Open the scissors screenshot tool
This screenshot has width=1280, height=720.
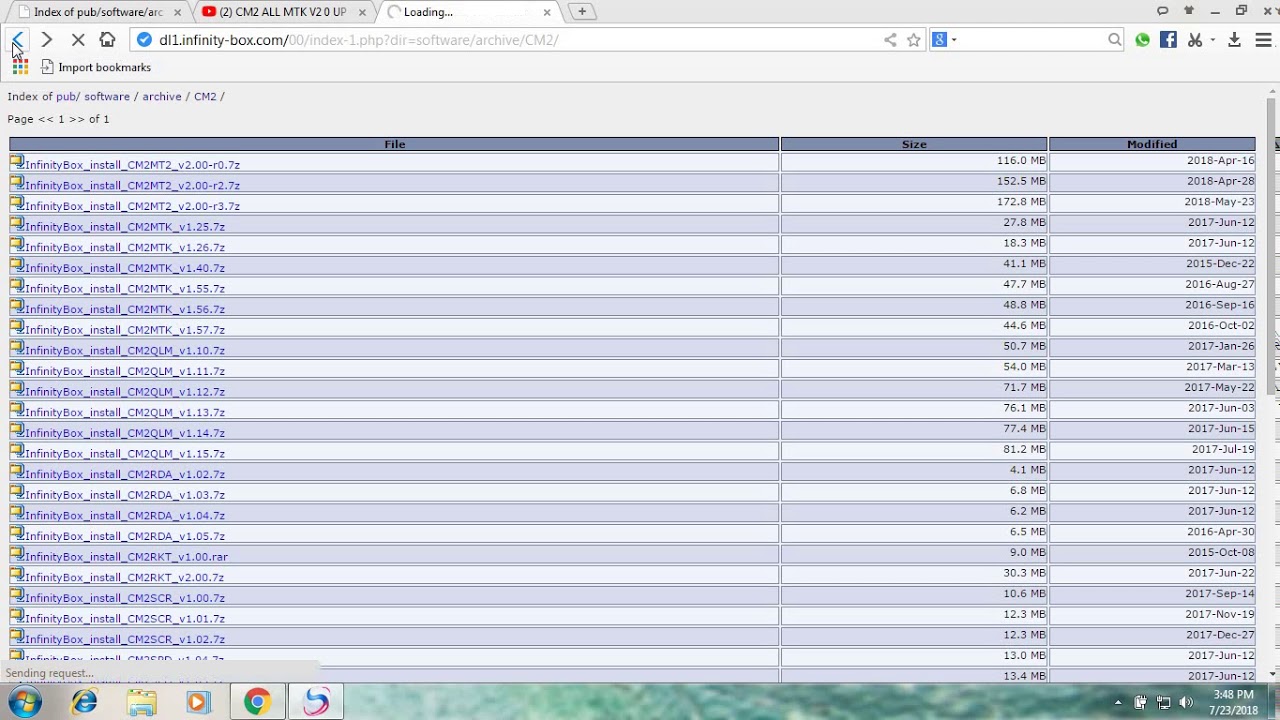[x=1195, y=40]
